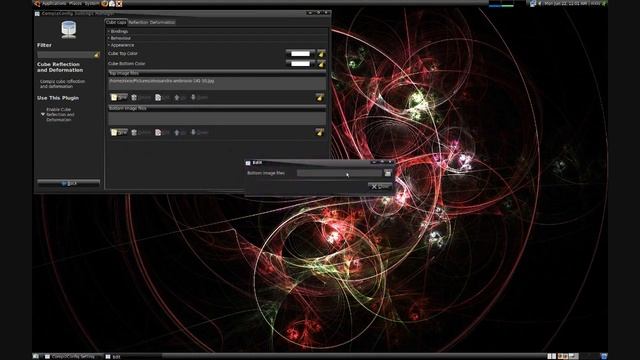The height and width of the screenshot is (360, 640).
Task: Click Edit under Bottom image files
Action: tap(162, 133)
